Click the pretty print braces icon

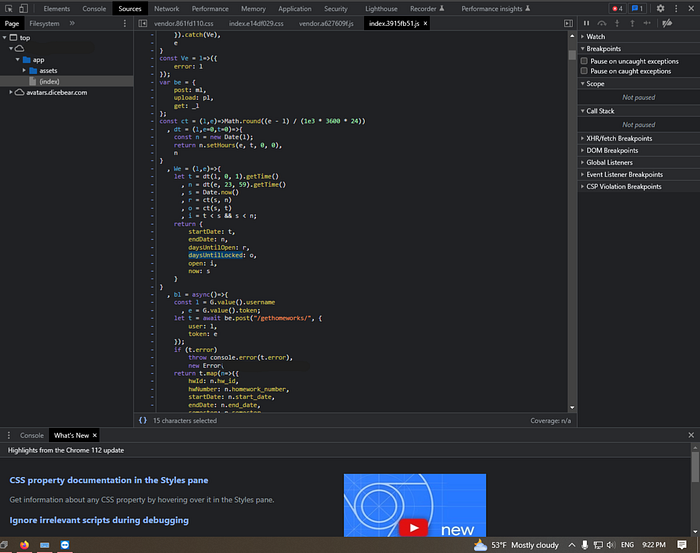(x=143, y=420)
